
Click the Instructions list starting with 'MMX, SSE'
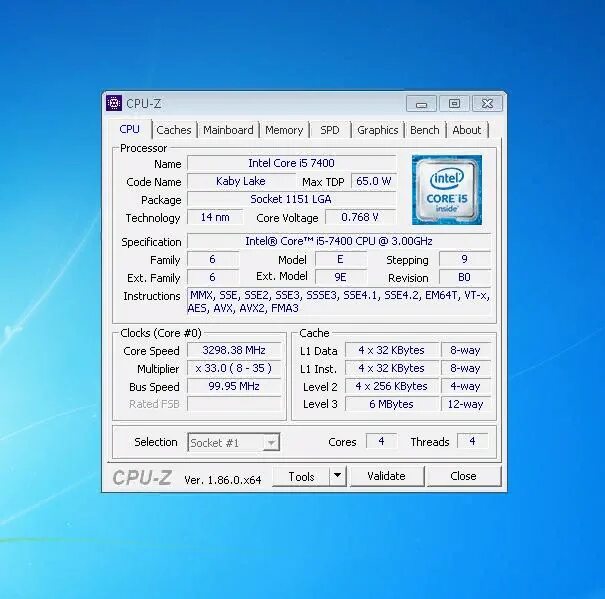click(x=339, y=301)
